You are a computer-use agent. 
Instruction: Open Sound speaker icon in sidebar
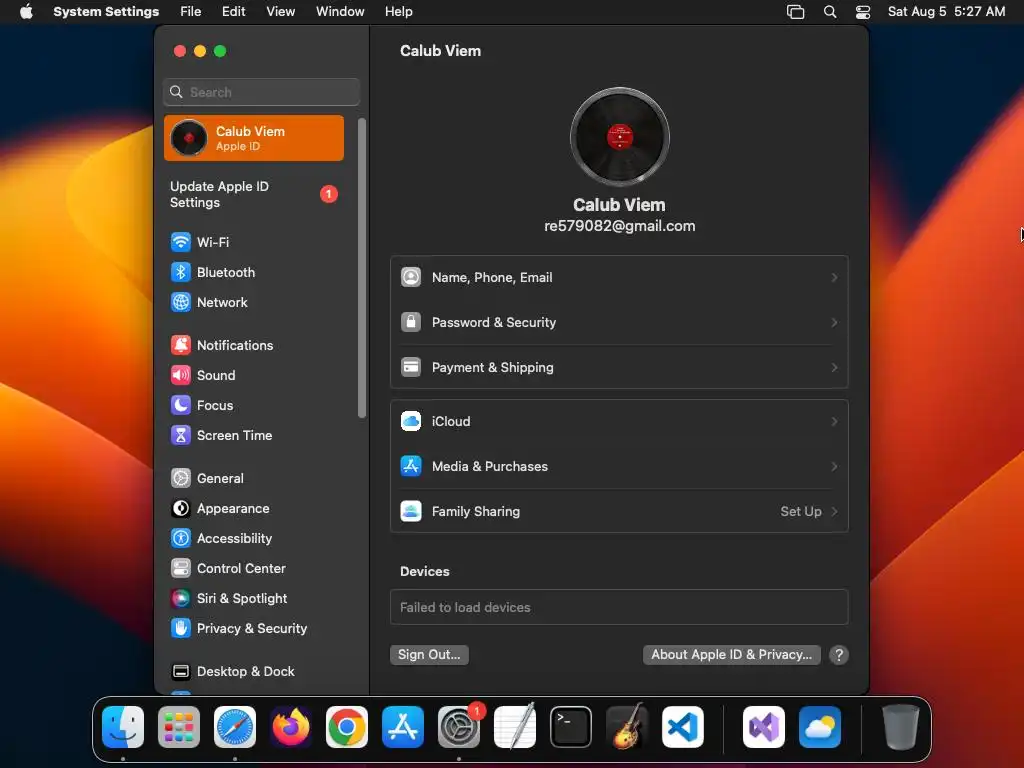point(180,375)
